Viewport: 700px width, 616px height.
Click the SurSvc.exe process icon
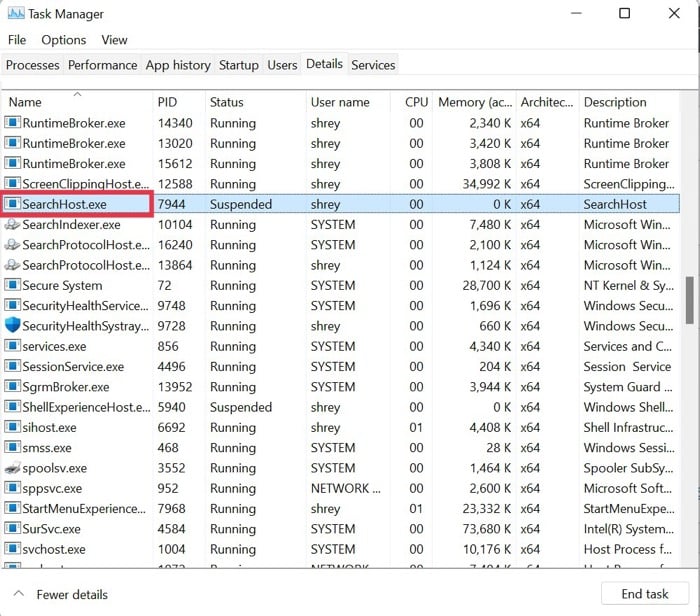12,529
